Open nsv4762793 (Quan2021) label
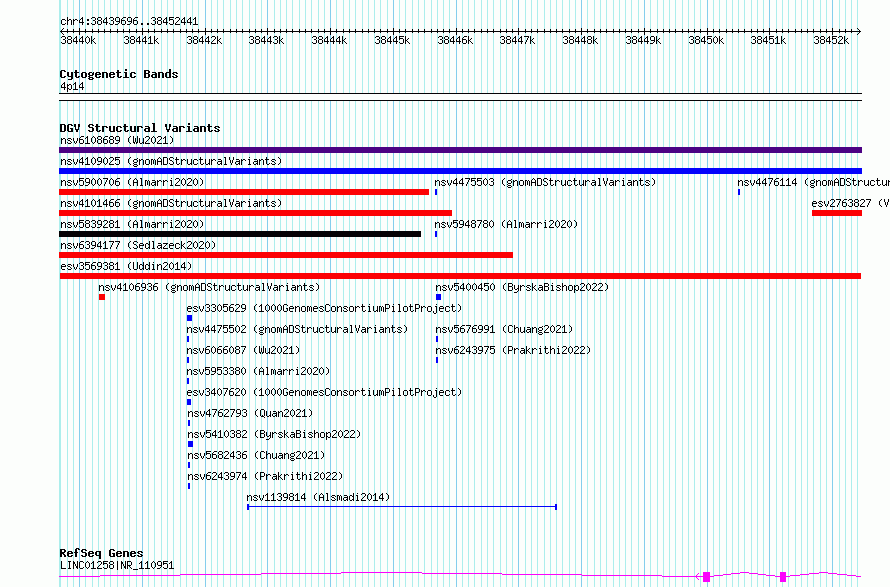 (x=250, y=413)
